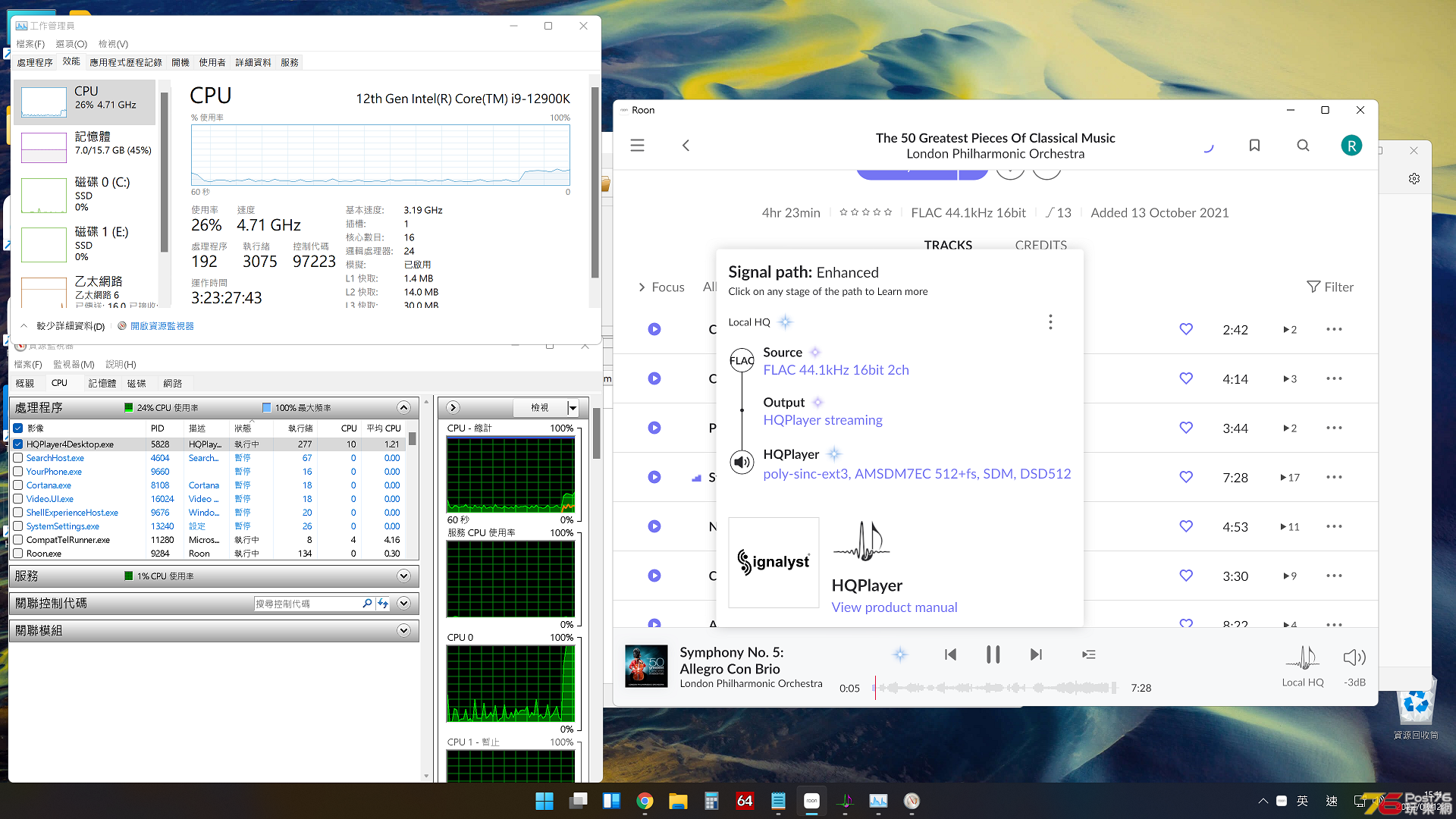1456x819 pixels.
Task: Click the FLAC source format icon
Action: click(x=742, y=359)
